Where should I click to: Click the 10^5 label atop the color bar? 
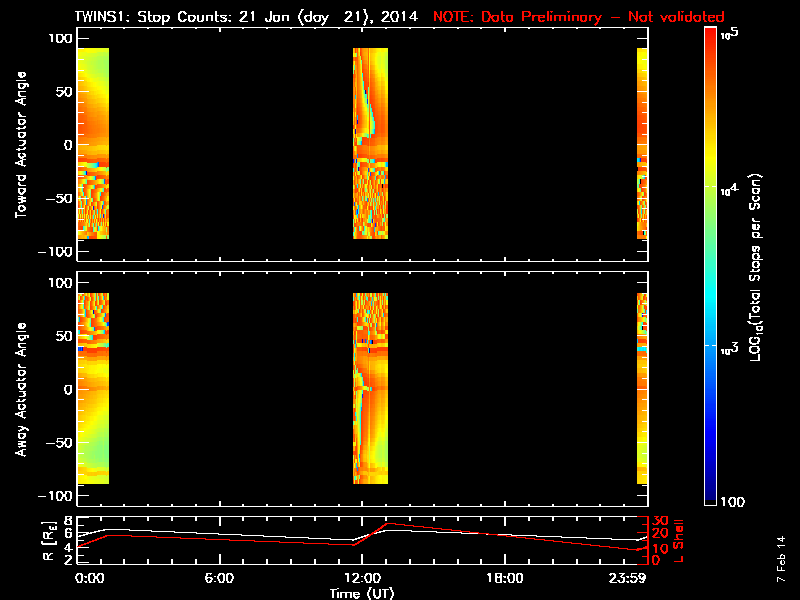point(730,34)
